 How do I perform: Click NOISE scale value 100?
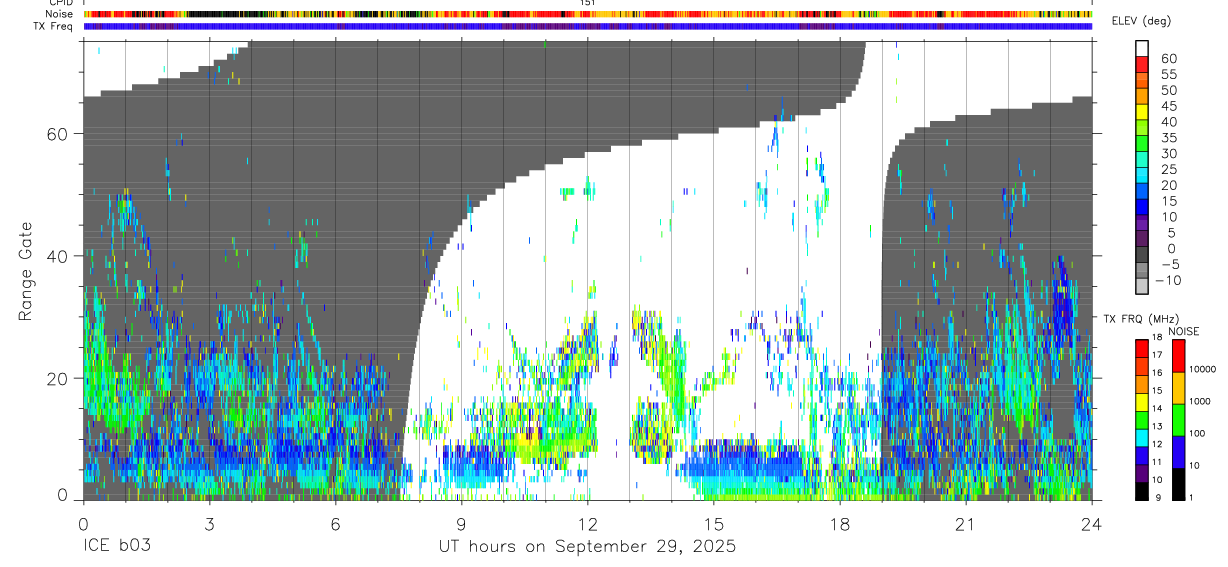click(1199, 433)
